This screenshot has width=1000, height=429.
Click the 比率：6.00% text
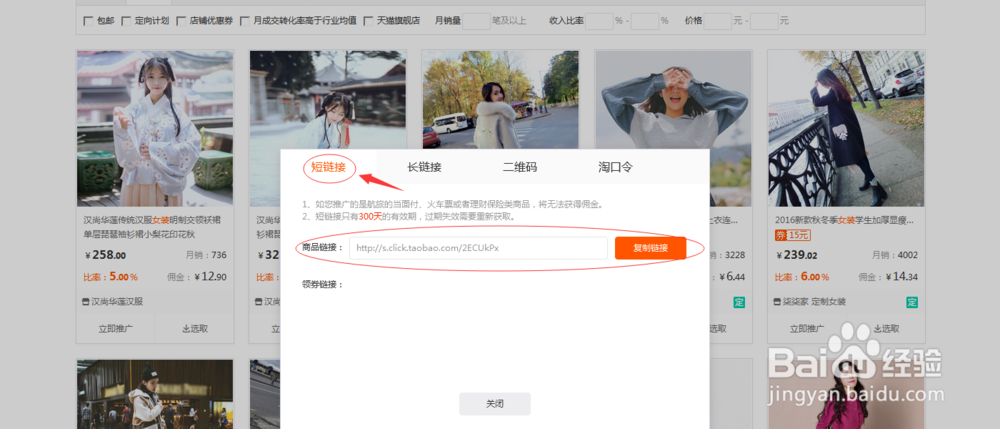coord(802,277)
